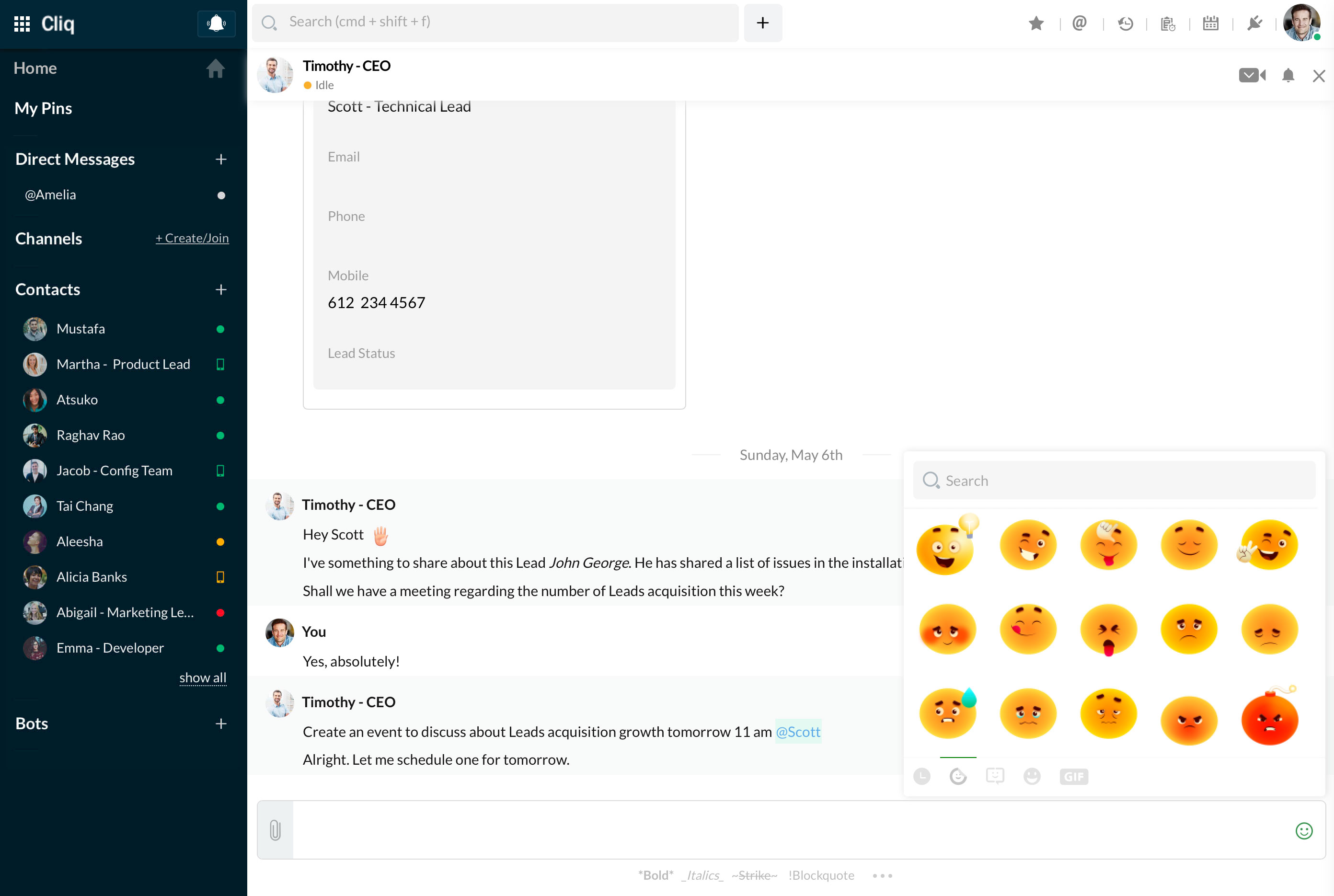
Task: Select the mobile number 612 234 4567
Action: point(377,303)
